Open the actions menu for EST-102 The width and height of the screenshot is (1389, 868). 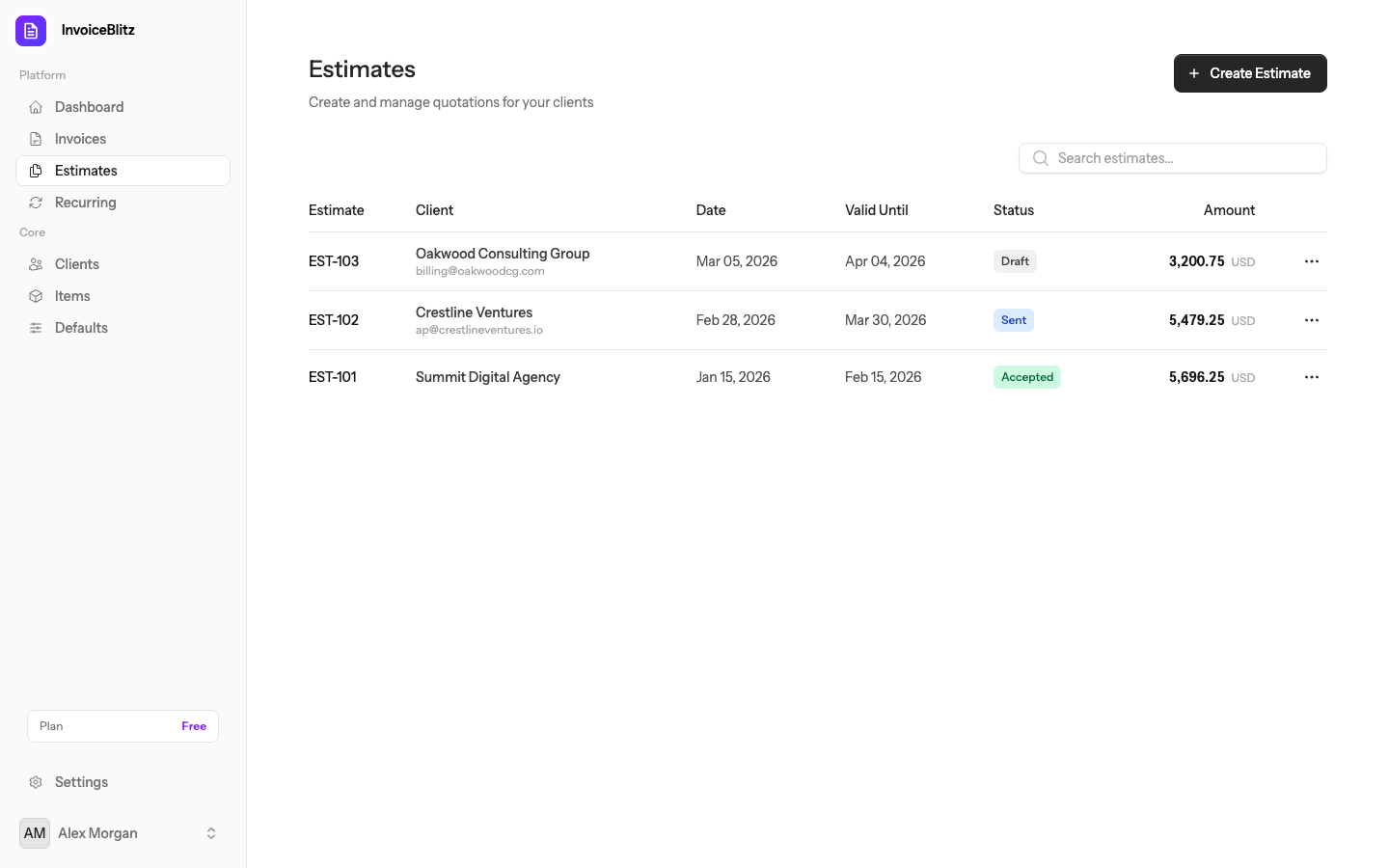pos(1311,319)
